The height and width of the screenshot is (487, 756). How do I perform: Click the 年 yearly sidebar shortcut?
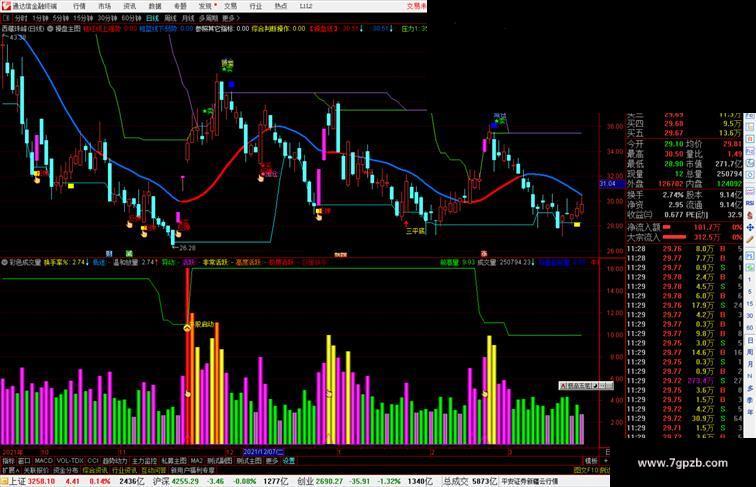coord(750,411)
